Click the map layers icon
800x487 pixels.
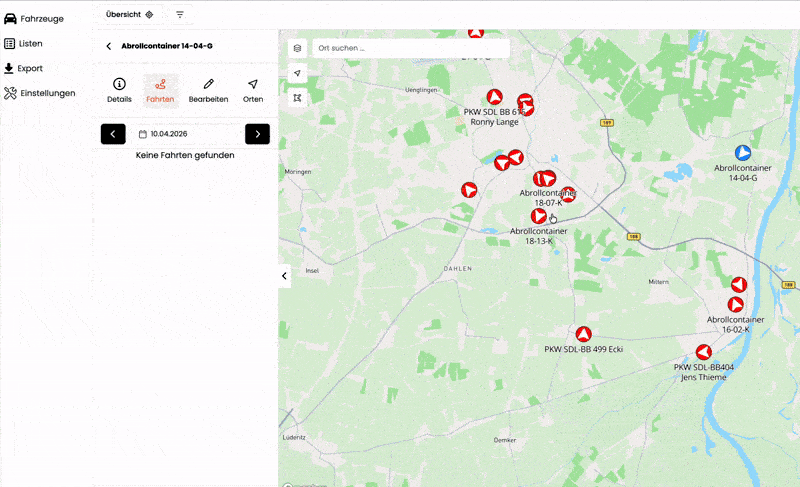297,48
